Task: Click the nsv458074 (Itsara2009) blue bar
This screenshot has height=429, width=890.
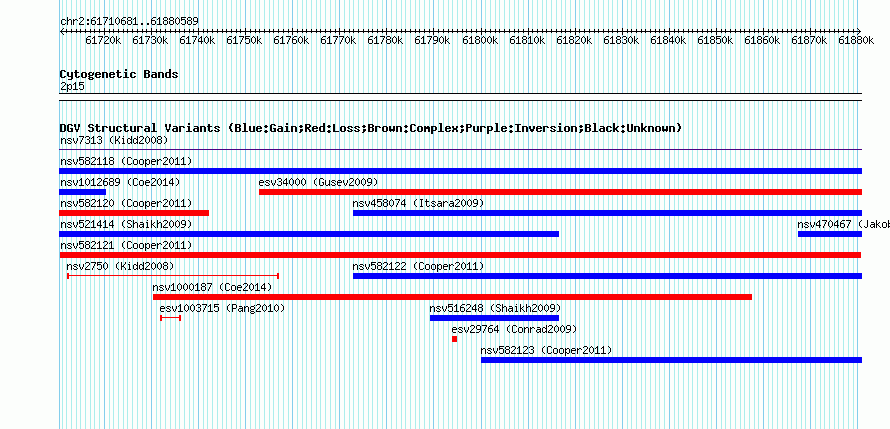Action: [x=607, y=213]
